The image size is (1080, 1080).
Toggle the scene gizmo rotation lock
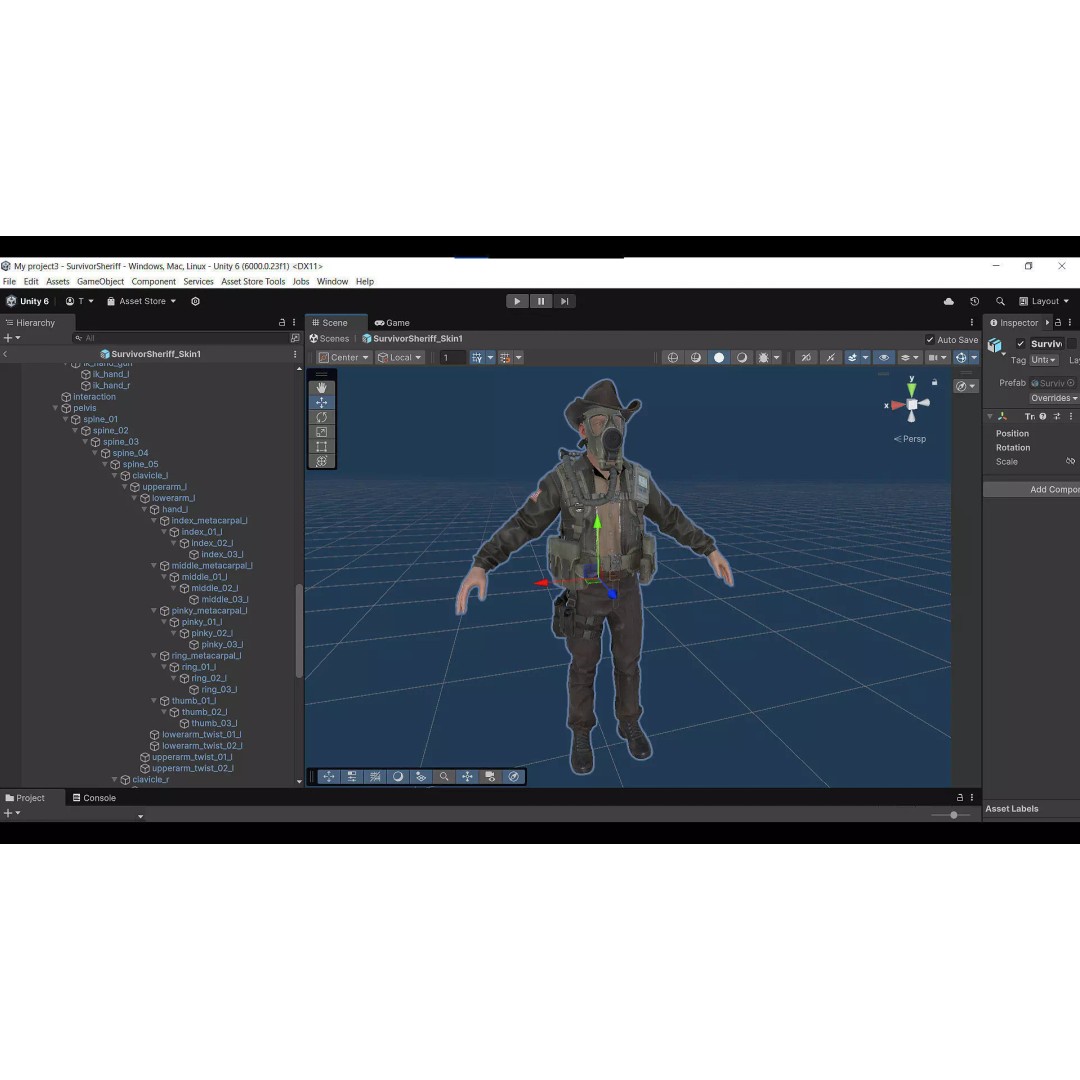(x=935, y=382)
